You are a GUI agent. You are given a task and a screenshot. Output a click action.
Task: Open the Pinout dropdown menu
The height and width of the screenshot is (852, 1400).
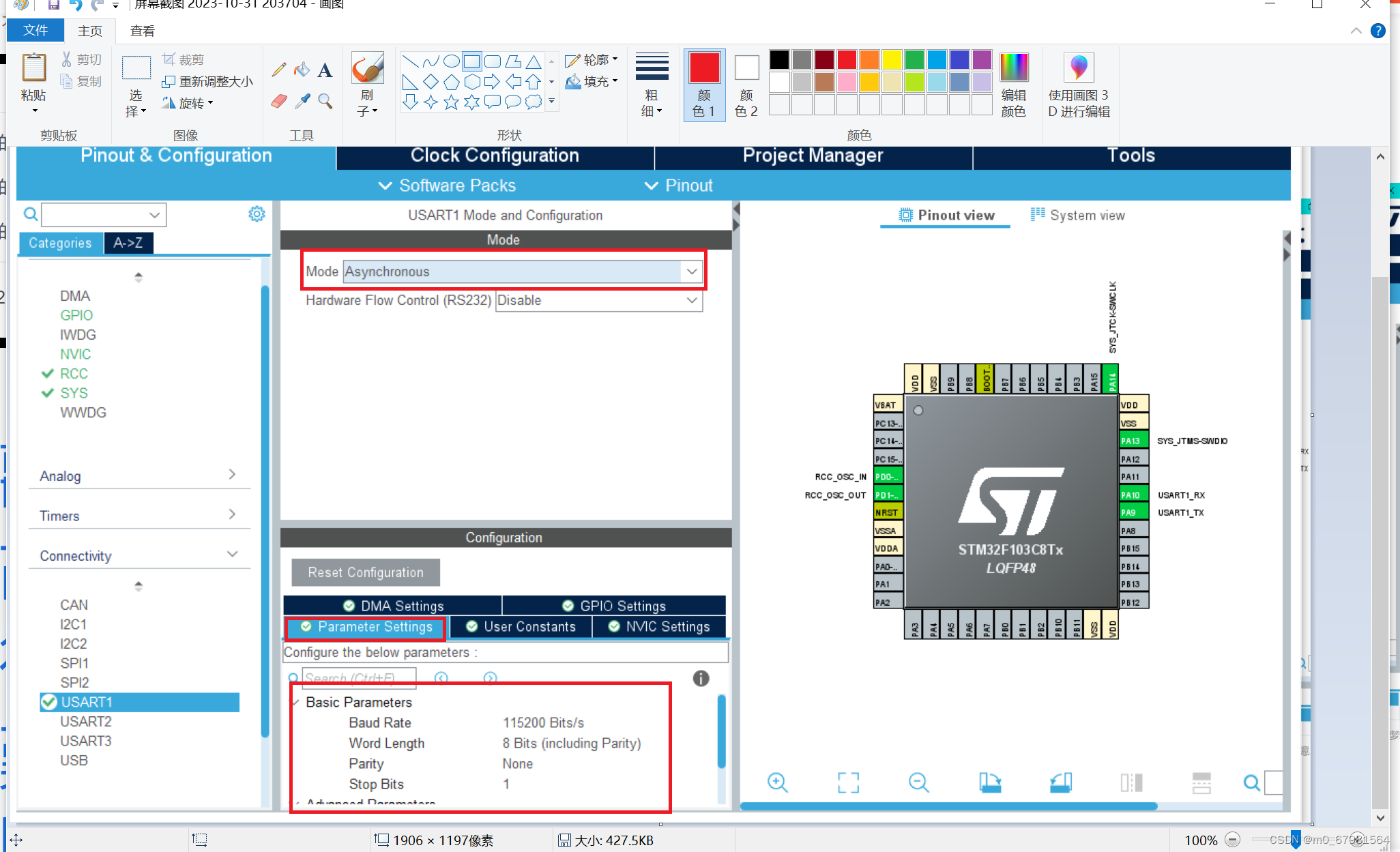tap(678, 186)
